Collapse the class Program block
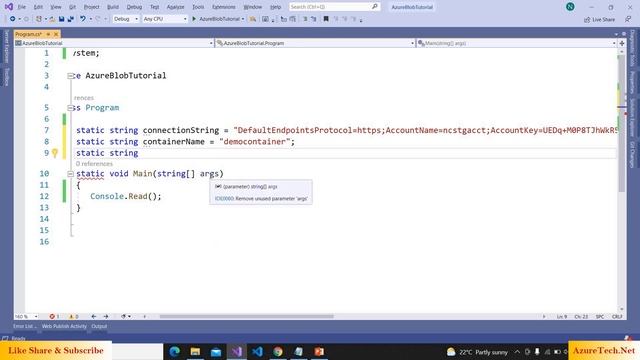 click(x=70, y=108)
